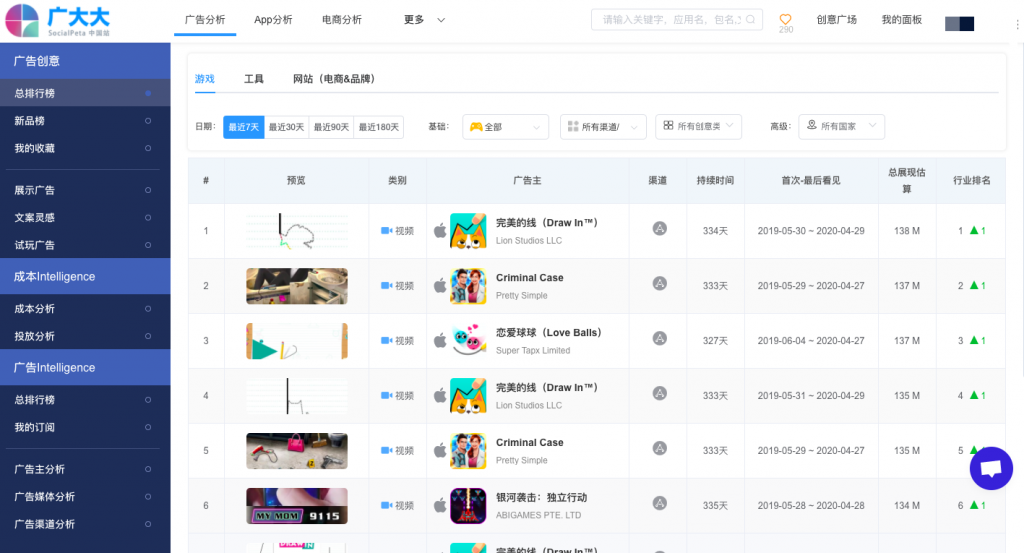Click rank-up green arrow in row 1
1024x553 pixels.
[x=974, y=230]
